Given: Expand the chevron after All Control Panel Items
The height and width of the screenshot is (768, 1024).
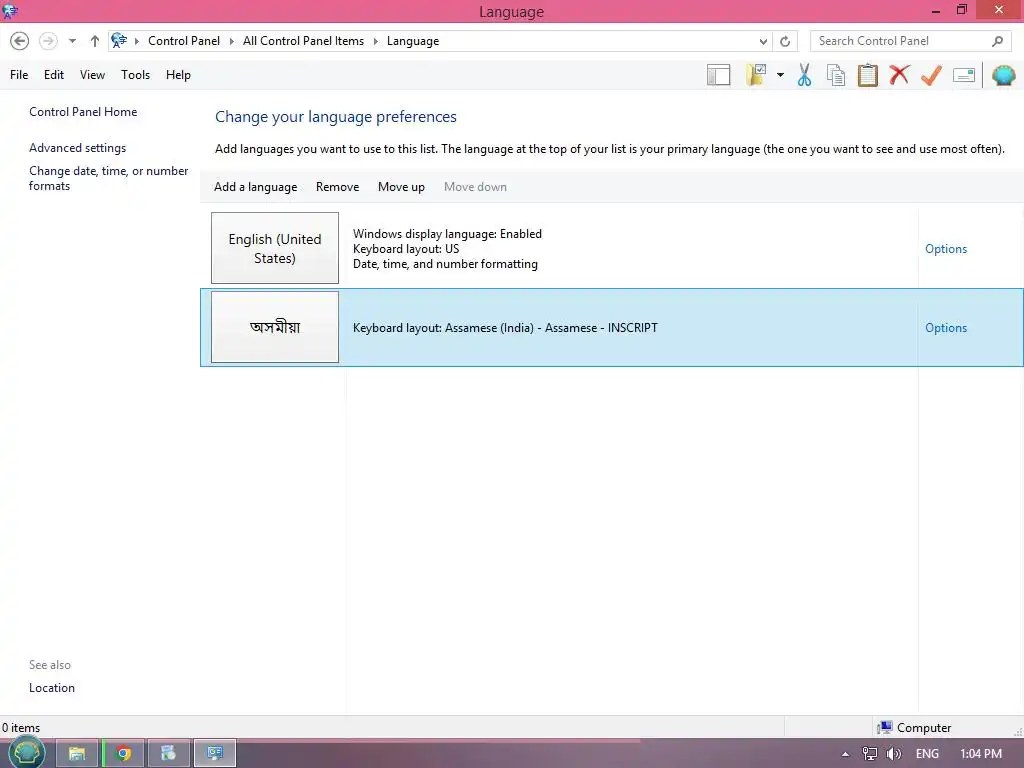Looking at the screenshot, I should [376, 41].
